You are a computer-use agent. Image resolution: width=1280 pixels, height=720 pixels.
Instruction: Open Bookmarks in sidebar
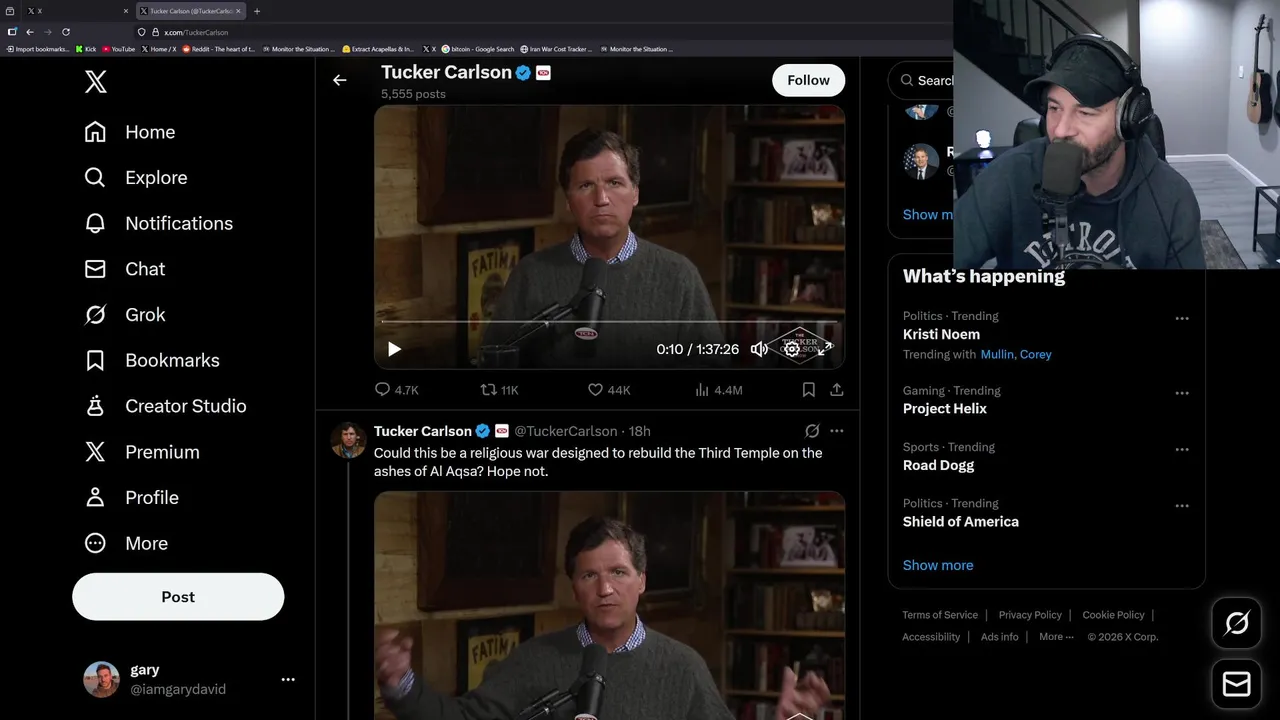152,360
